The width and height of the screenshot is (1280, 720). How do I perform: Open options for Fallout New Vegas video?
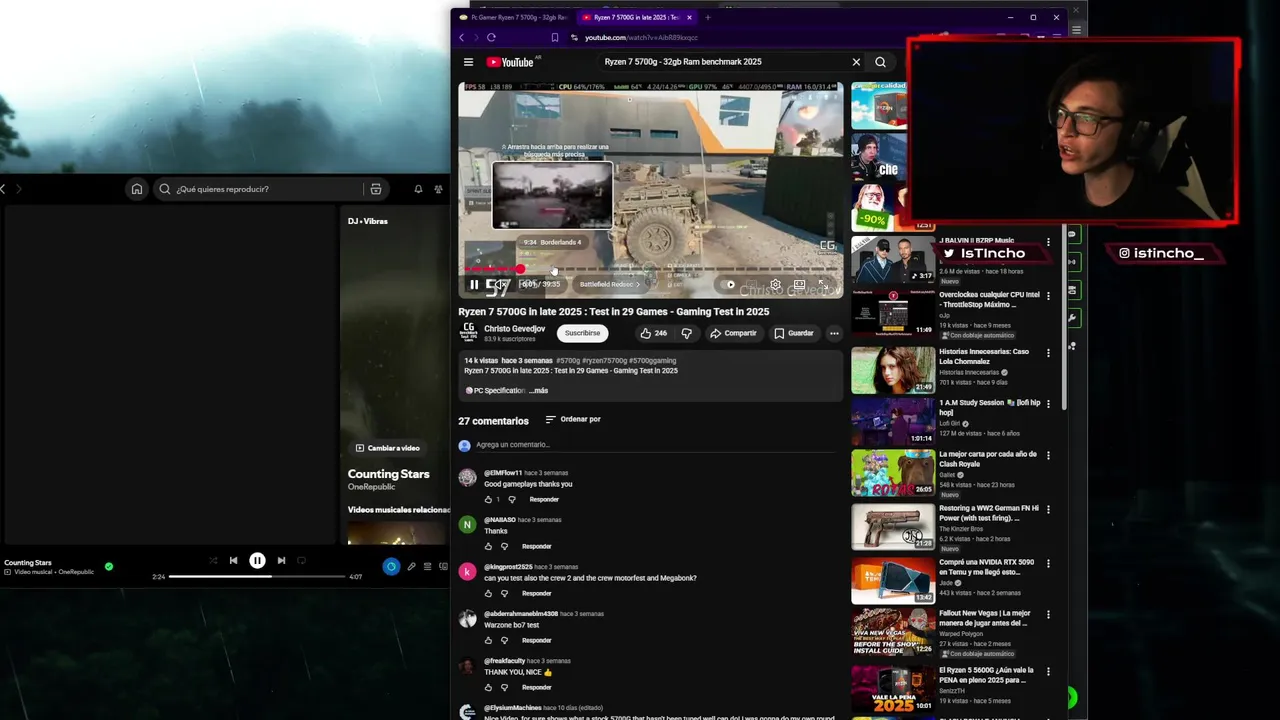[1048, 614]
